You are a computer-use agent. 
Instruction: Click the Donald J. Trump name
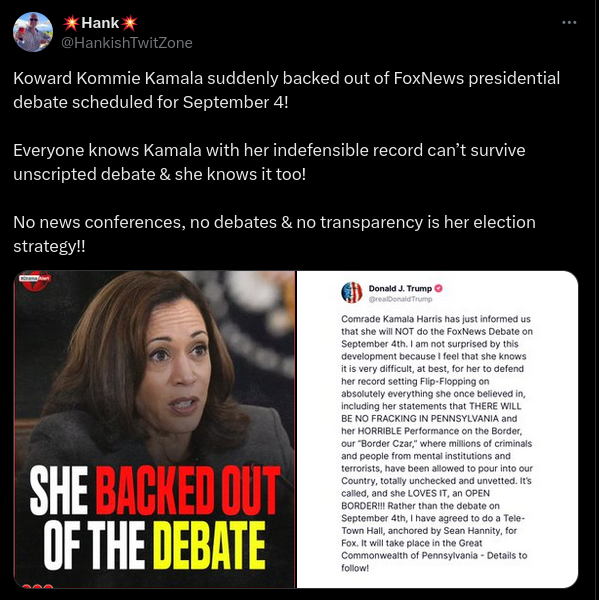coord(400,289)
